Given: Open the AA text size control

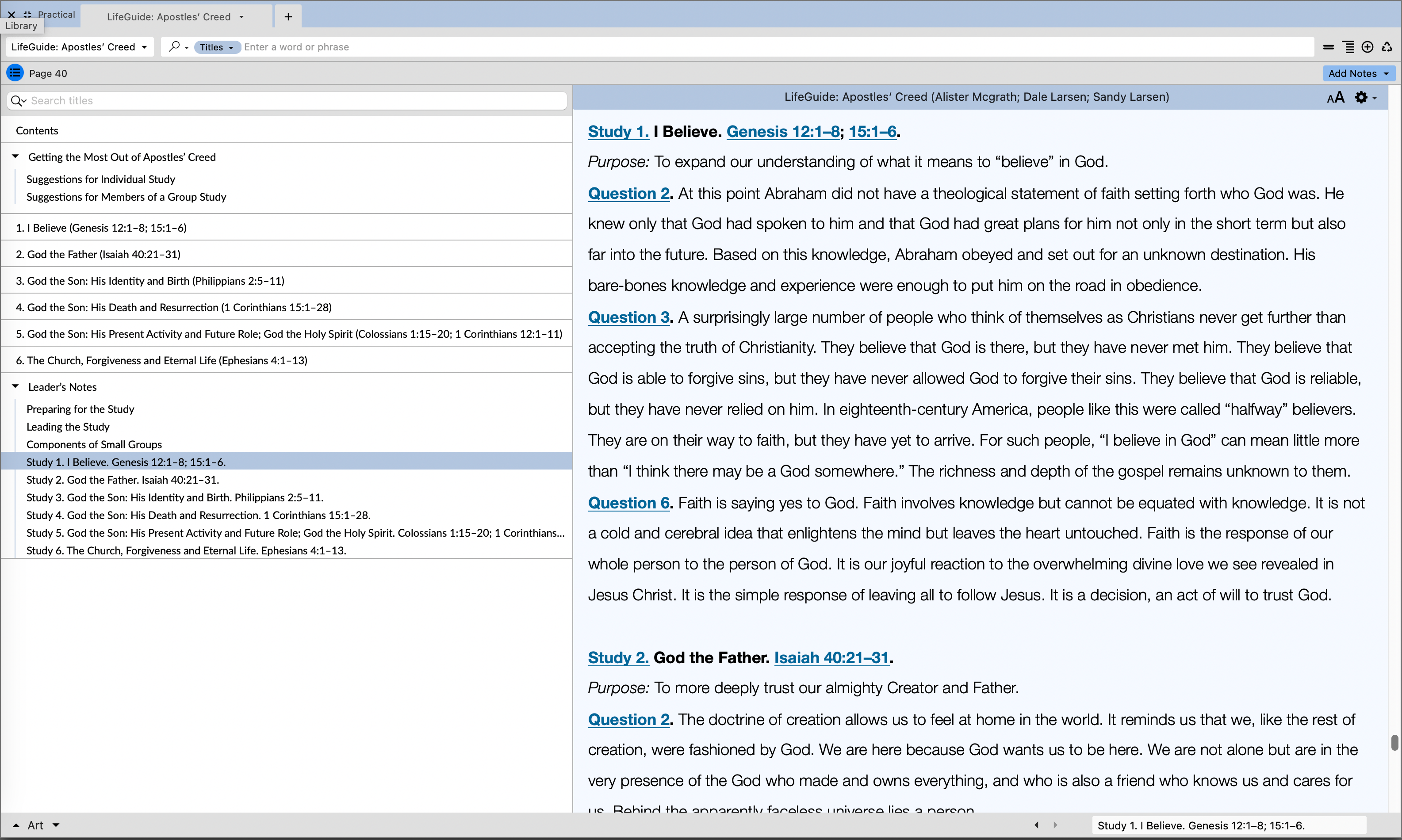Looking at the screenshot, I should (1335, 97).
